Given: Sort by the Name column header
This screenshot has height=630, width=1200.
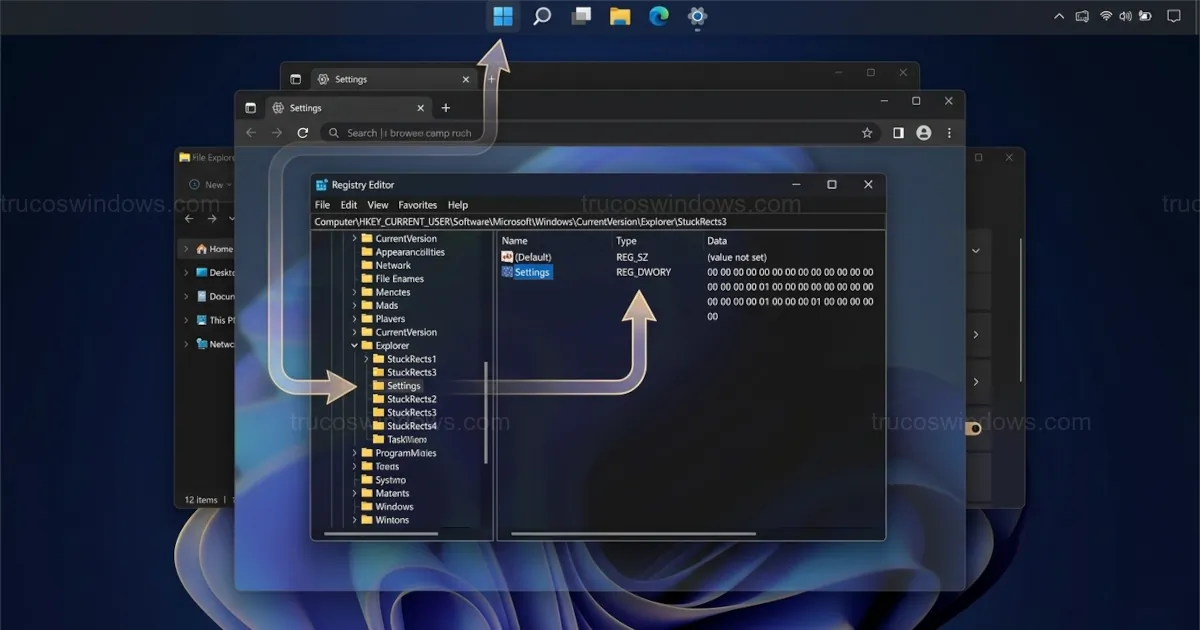Looking at the screenshot, I should (514, 241).
